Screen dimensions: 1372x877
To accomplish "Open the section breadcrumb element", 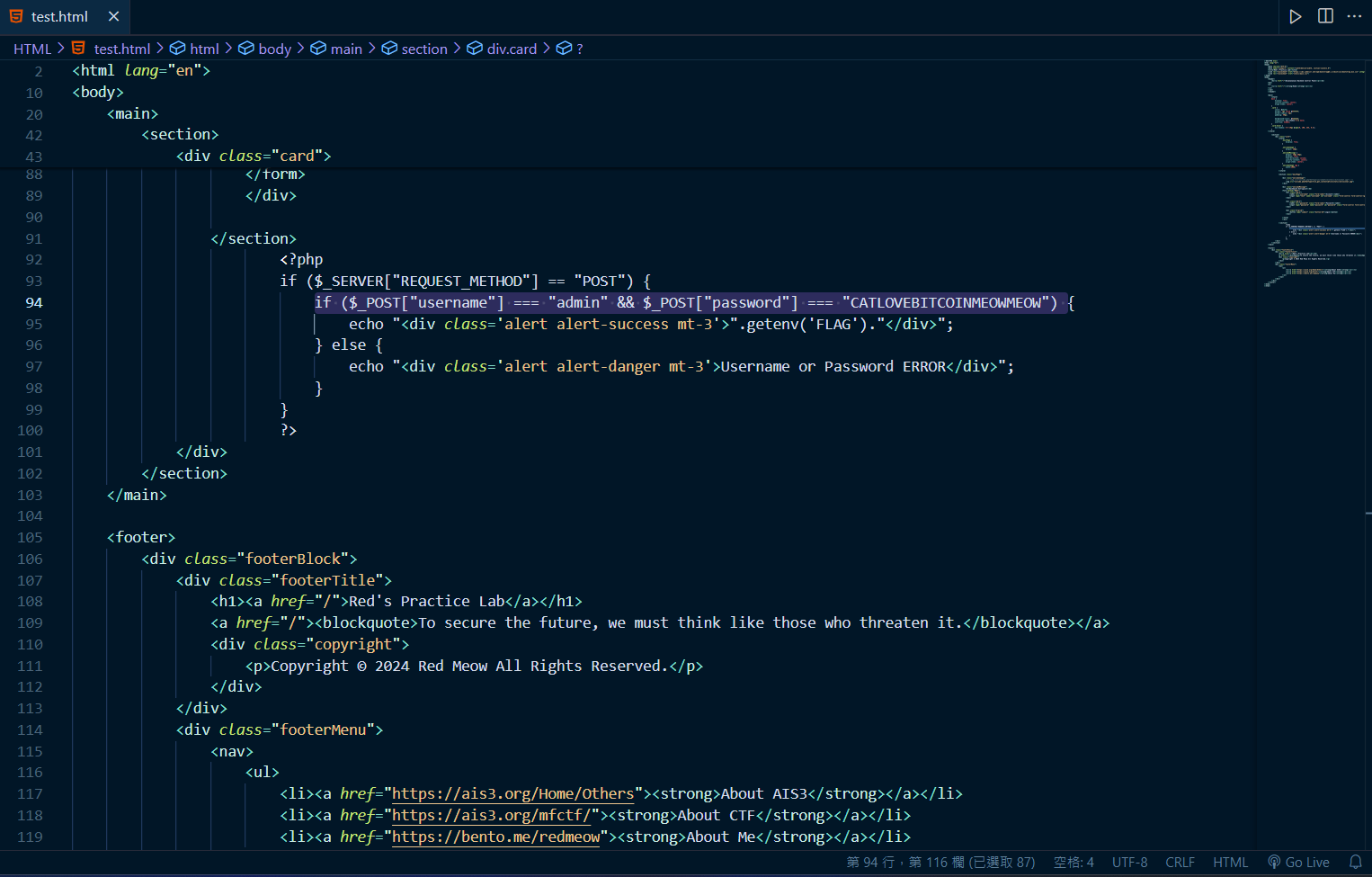I will (423, 49).
